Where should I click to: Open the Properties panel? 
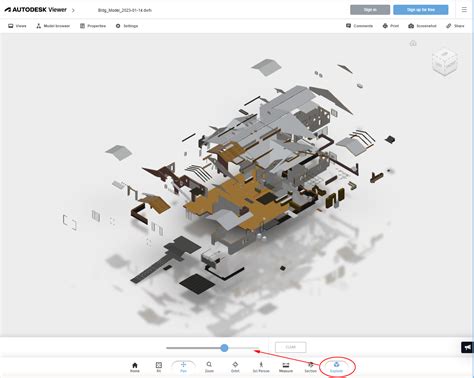(93, 26)
